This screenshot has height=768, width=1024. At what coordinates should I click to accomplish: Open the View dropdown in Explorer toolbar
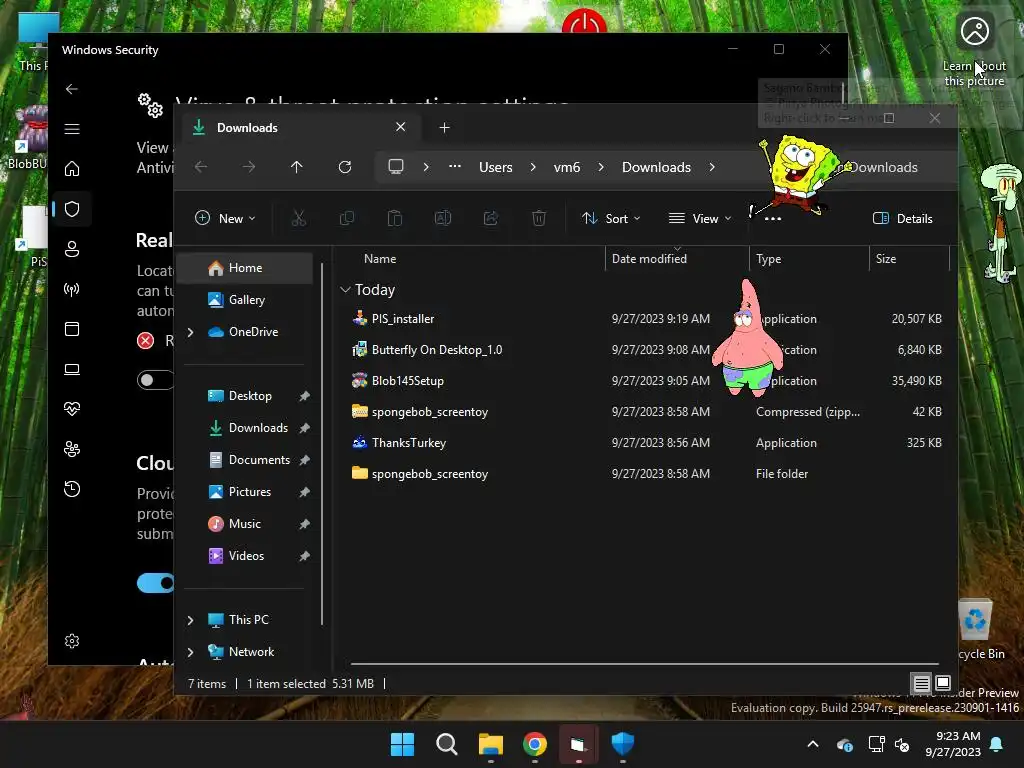[x=700, y=218]
